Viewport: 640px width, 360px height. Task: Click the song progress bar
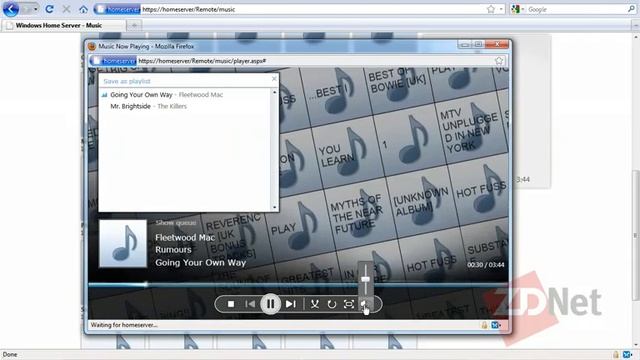tap(298, 285)
